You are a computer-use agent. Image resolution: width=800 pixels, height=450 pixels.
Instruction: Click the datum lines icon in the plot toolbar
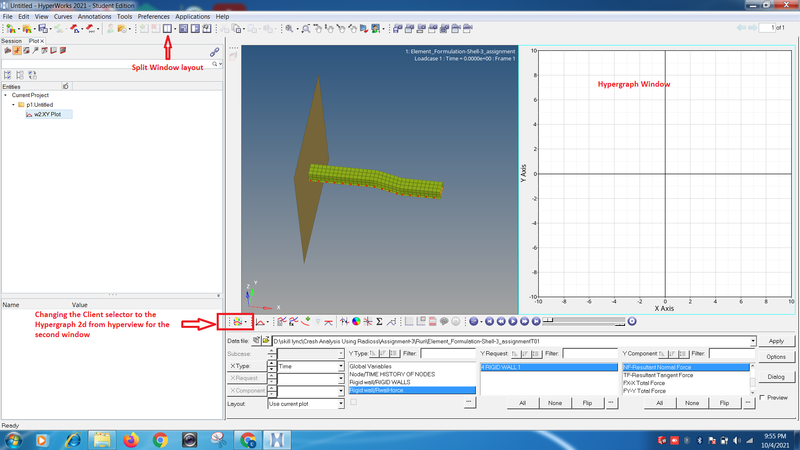pos(329,321)
